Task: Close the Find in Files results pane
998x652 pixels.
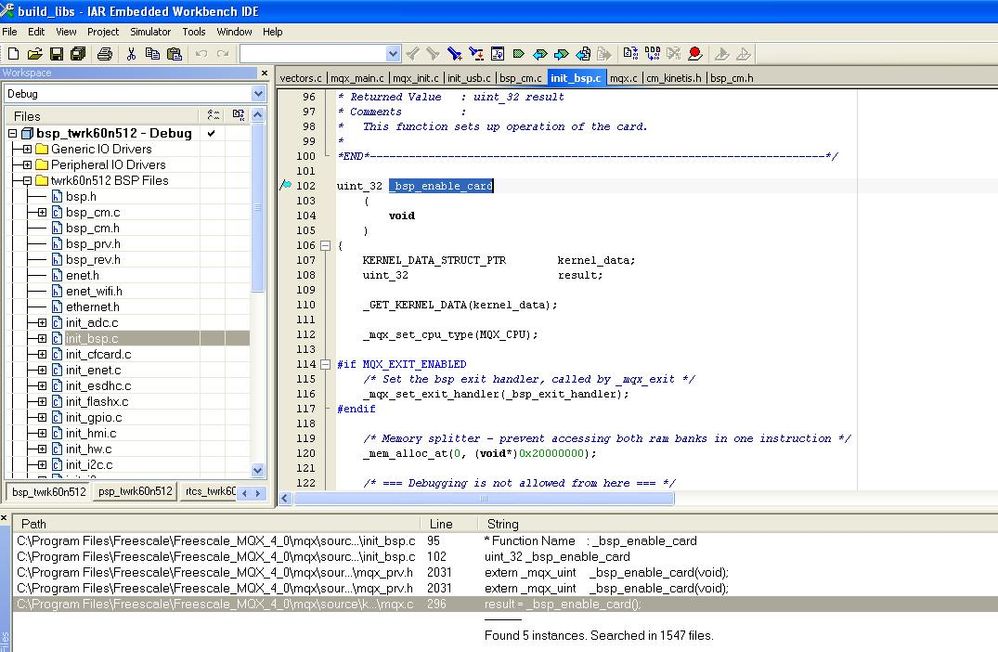Action: 4,518
